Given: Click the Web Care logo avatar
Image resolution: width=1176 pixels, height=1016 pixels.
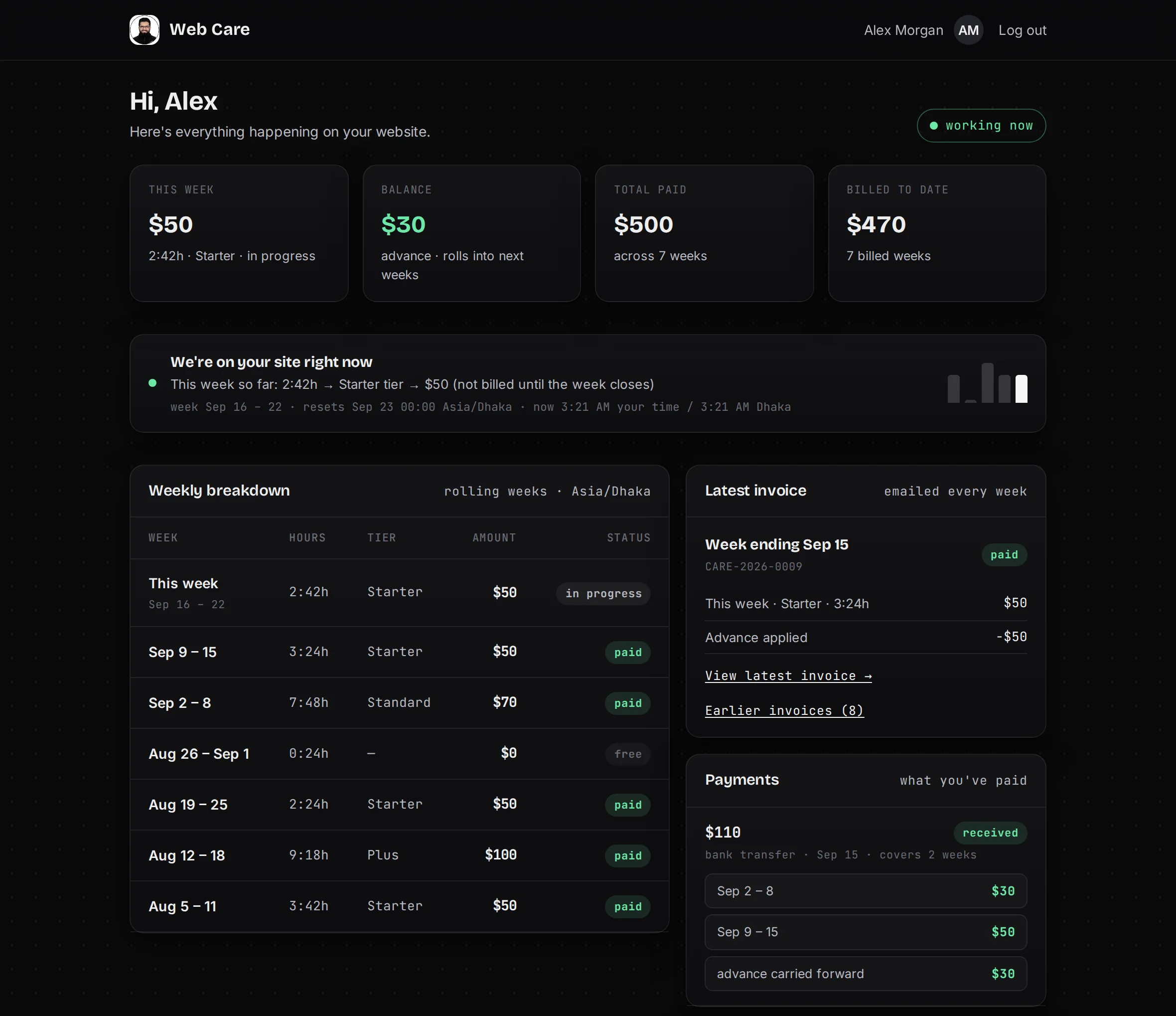Looking at the screenshot, I should tap(144, 29).
